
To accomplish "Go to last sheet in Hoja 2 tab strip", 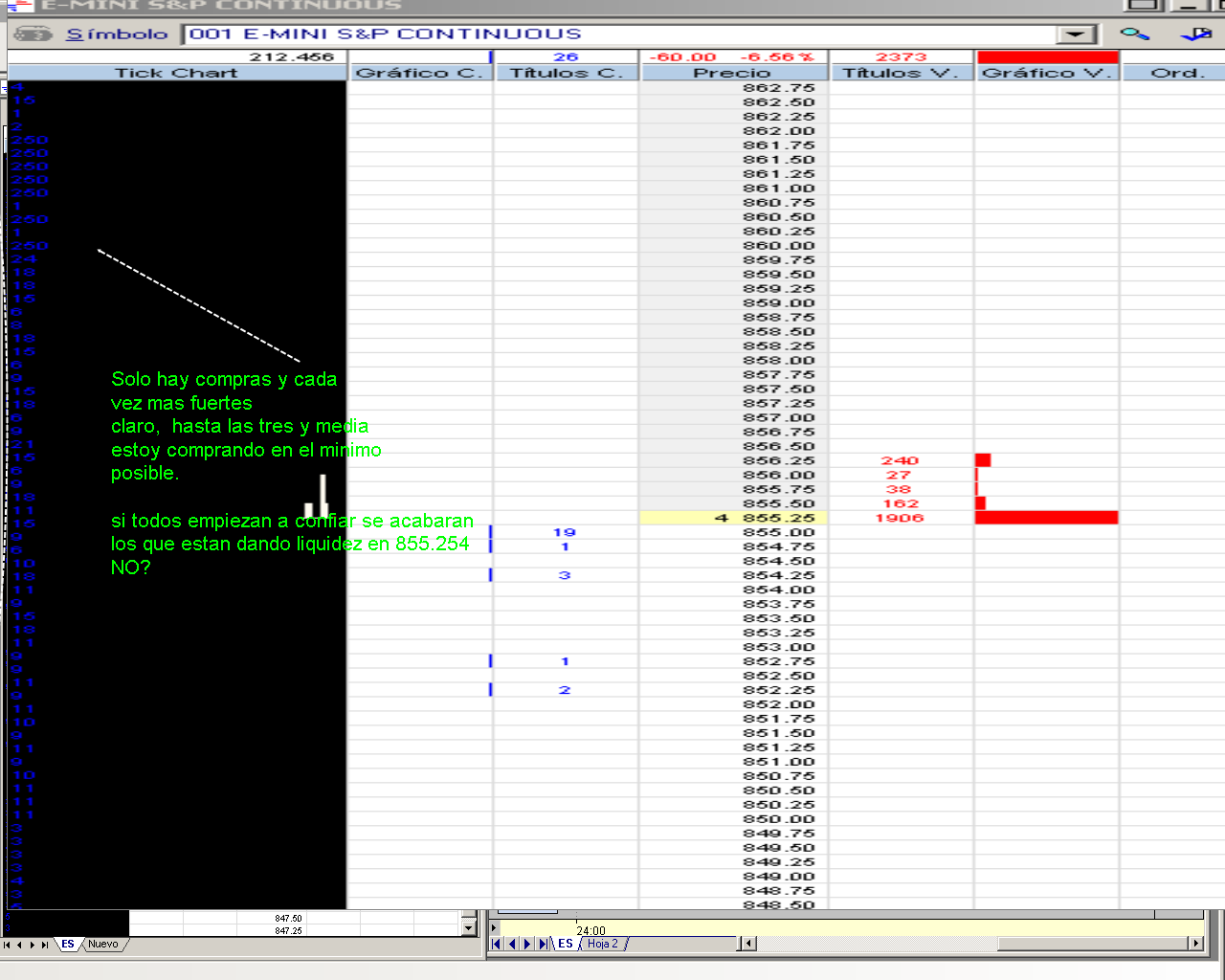I will click(x=543, y=944).
